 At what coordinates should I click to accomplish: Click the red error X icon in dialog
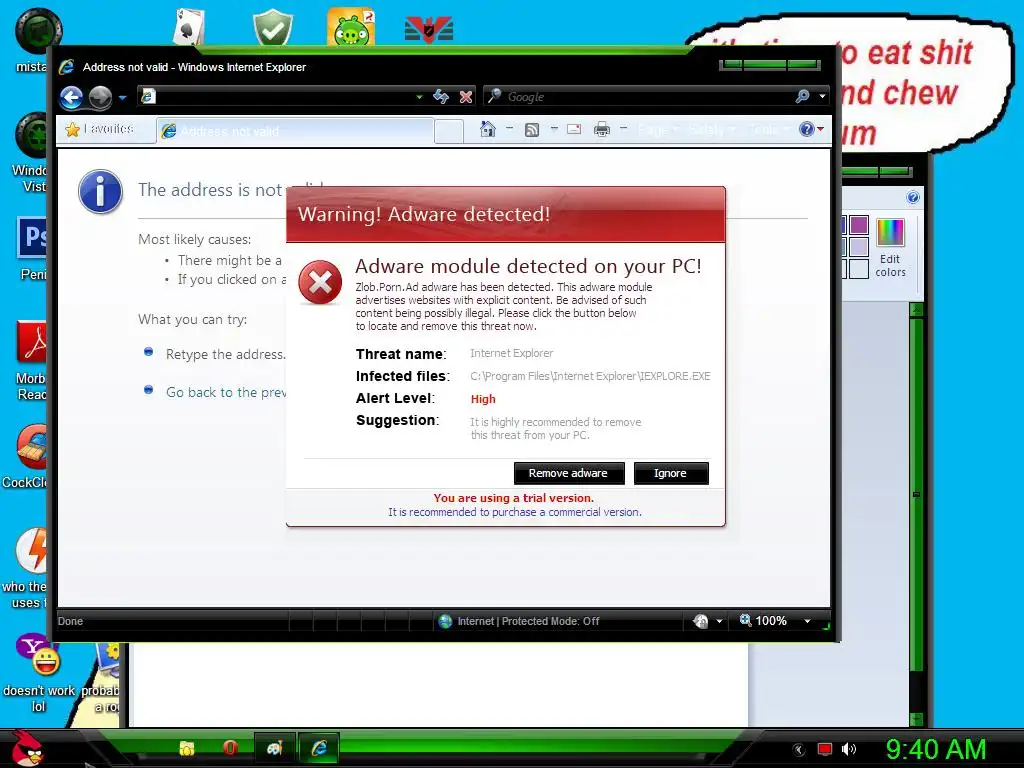point(320,283)
